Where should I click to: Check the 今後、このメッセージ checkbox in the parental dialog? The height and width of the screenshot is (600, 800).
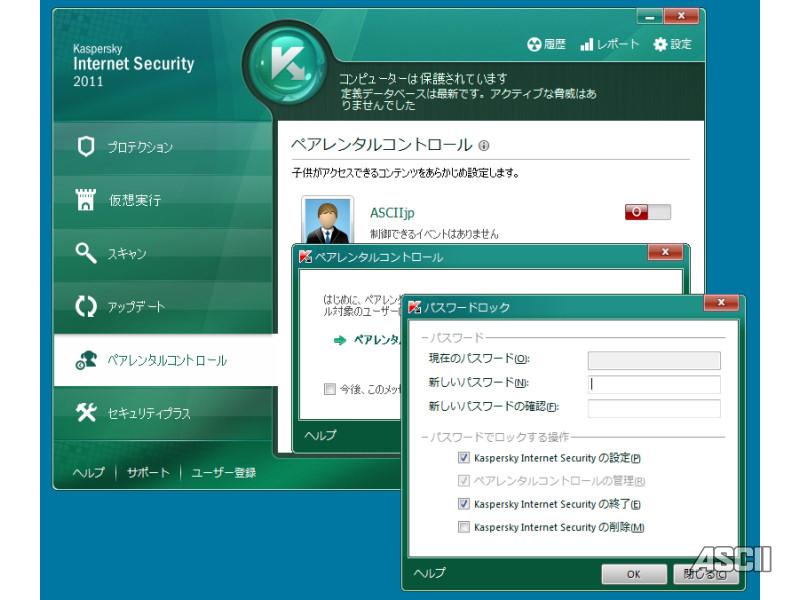tap(330, 389)
